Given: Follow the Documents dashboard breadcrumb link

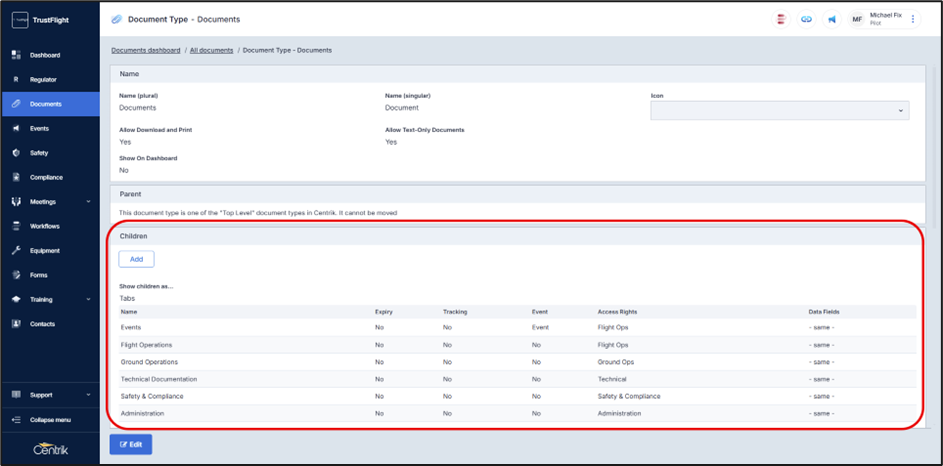Looking at the screenshot, I should [146, 50].
